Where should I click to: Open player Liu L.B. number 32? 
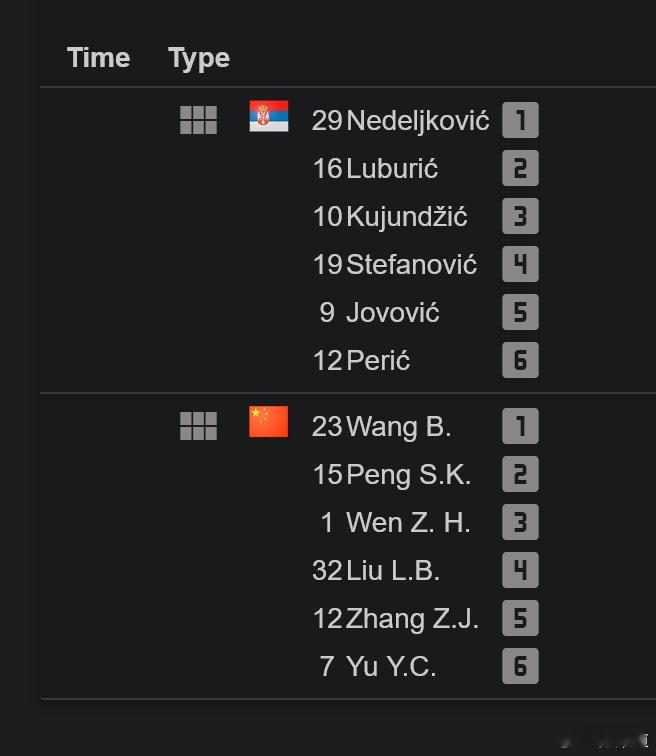click(x=376, y=570)
